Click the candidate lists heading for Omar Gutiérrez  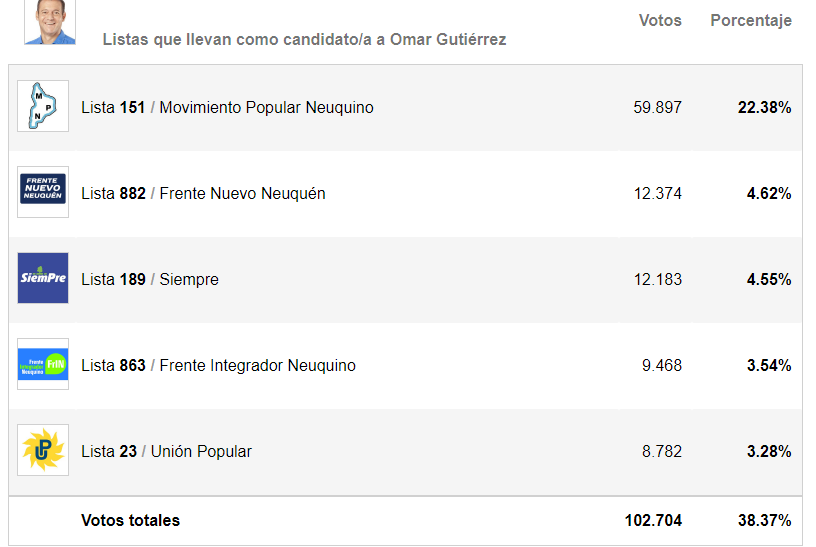coord(304,40)
